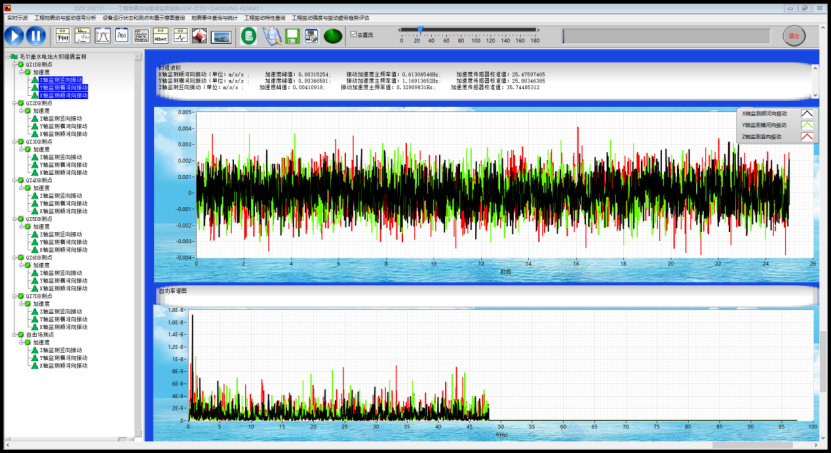Click info panel scroll-up arrow
This screenshot has height=453, width=831.
[x=815, y=67]
